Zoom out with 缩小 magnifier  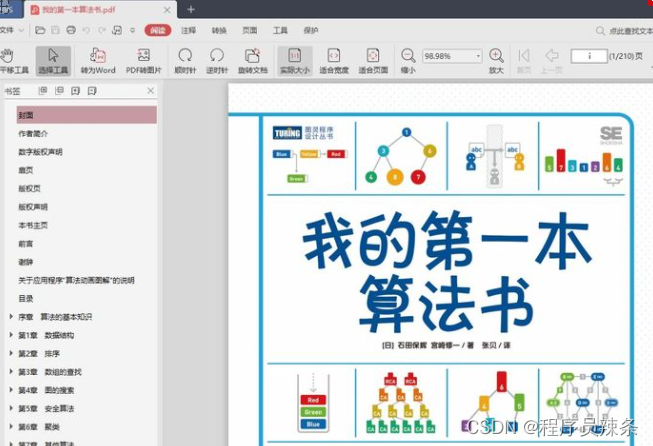(x=408, y=61)
